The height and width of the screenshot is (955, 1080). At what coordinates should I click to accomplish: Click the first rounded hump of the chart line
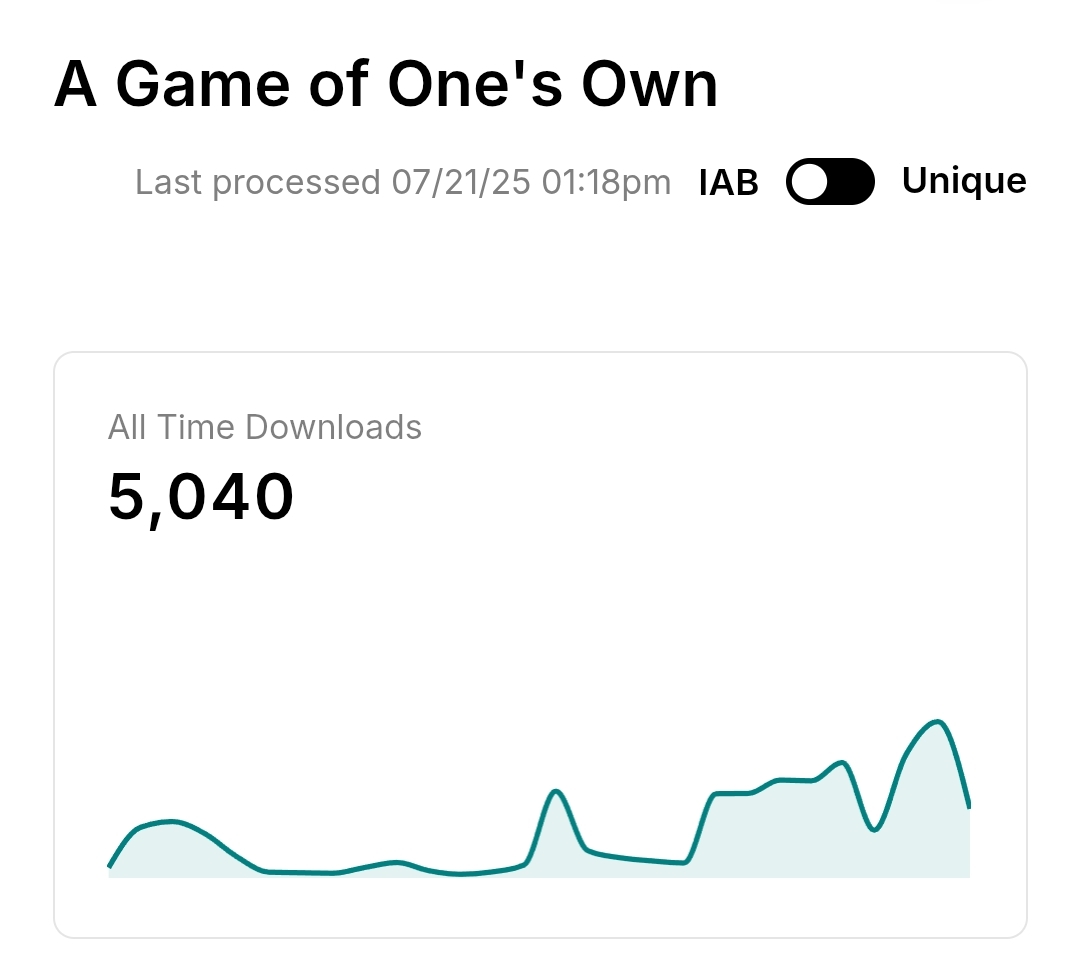(172, 822)
